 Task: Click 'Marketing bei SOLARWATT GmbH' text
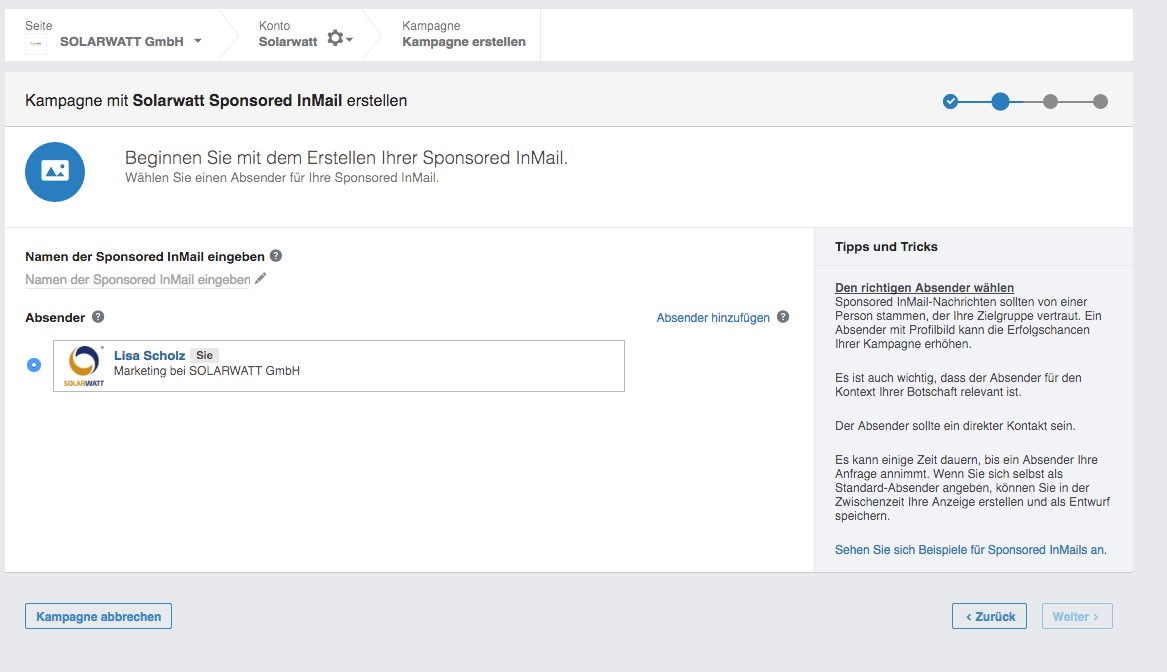[x=207, y=371]
